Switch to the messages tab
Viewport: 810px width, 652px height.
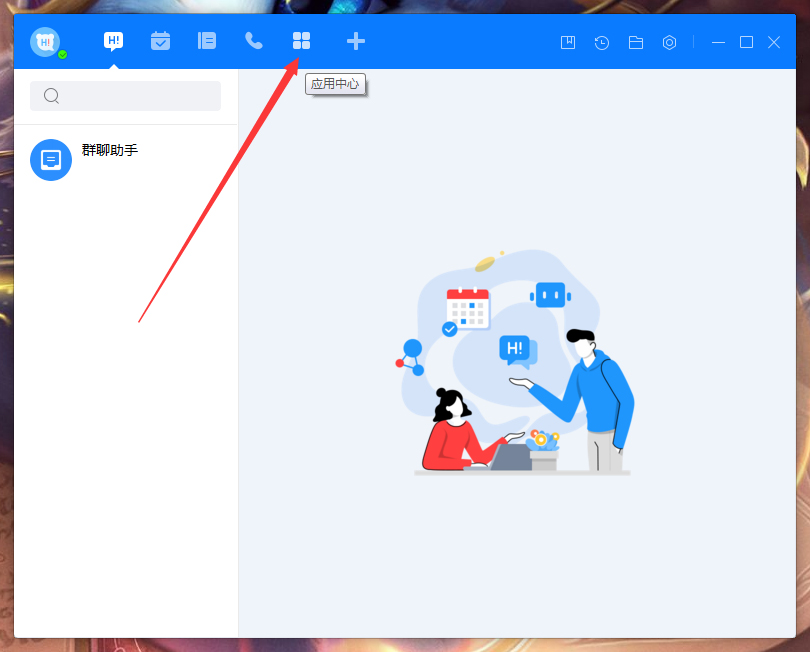[x=113, y=42]
